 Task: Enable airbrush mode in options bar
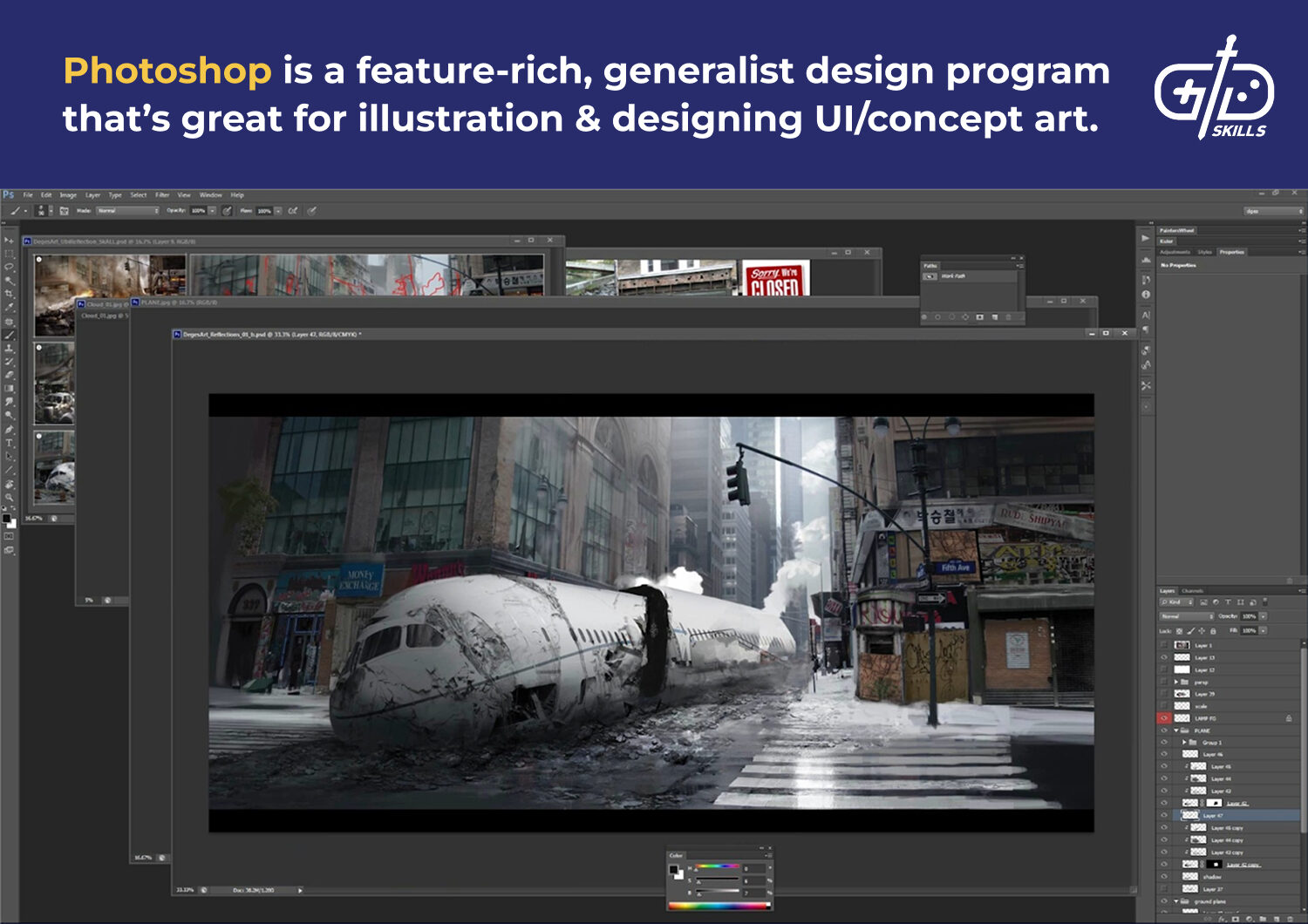point(293,211)
